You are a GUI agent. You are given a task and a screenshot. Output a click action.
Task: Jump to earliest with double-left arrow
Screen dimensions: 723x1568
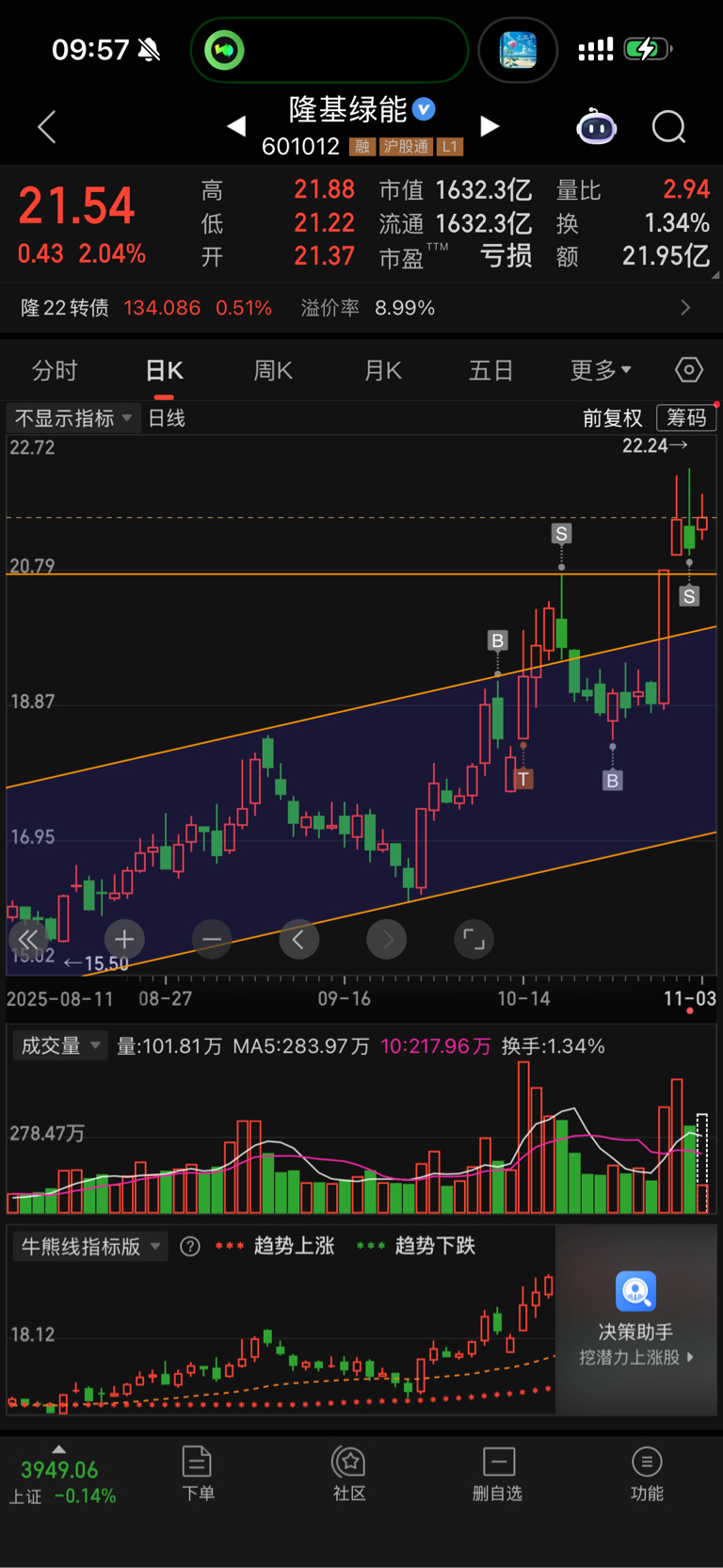[28, 939]
